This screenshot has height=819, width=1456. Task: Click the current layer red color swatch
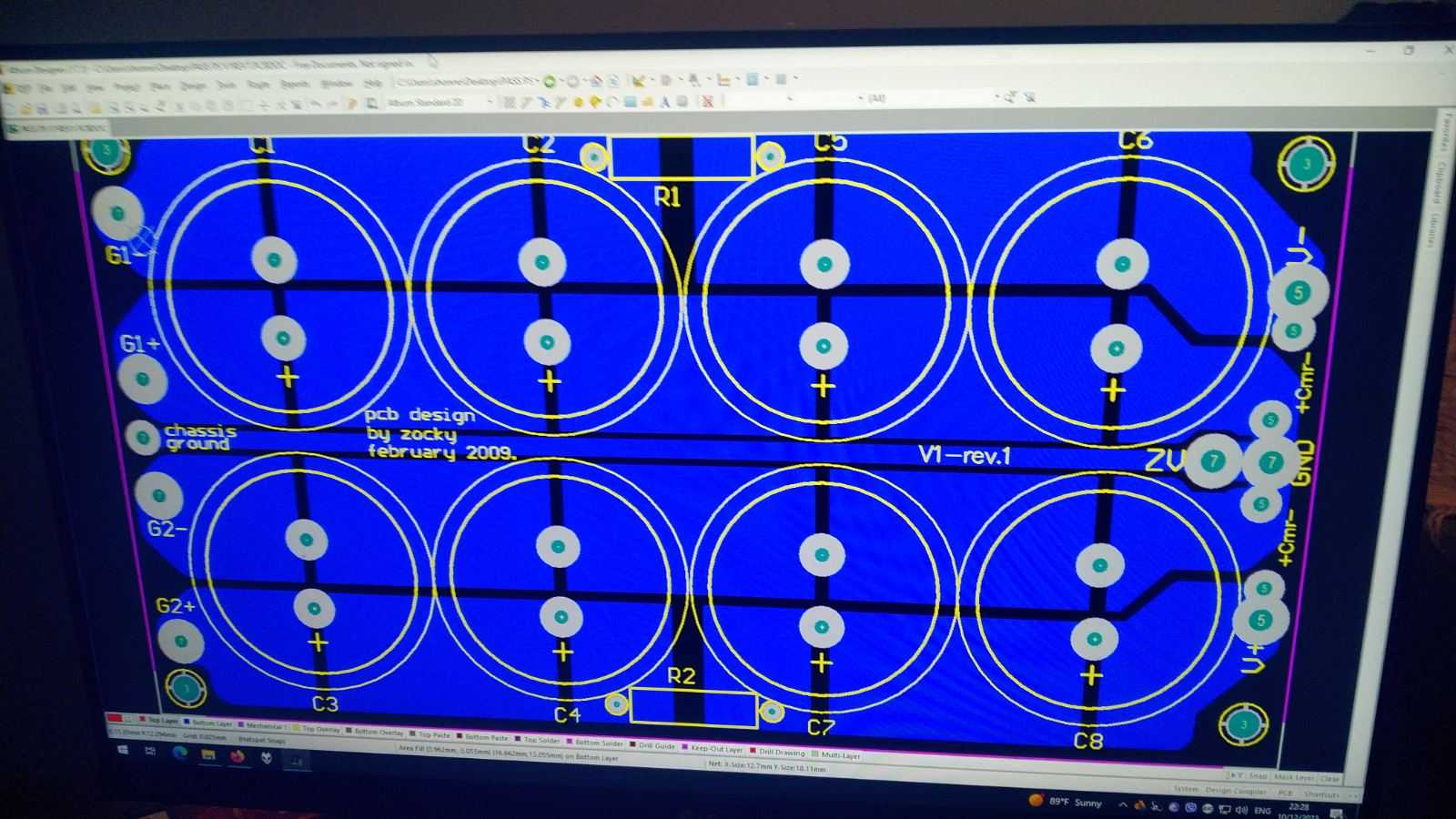pos(115,718)
